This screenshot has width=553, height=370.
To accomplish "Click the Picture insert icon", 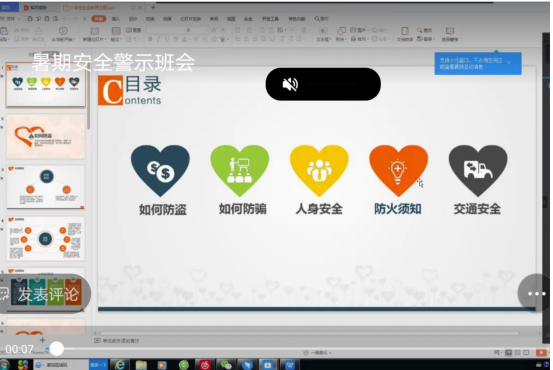I will click(x=353, y=30).
